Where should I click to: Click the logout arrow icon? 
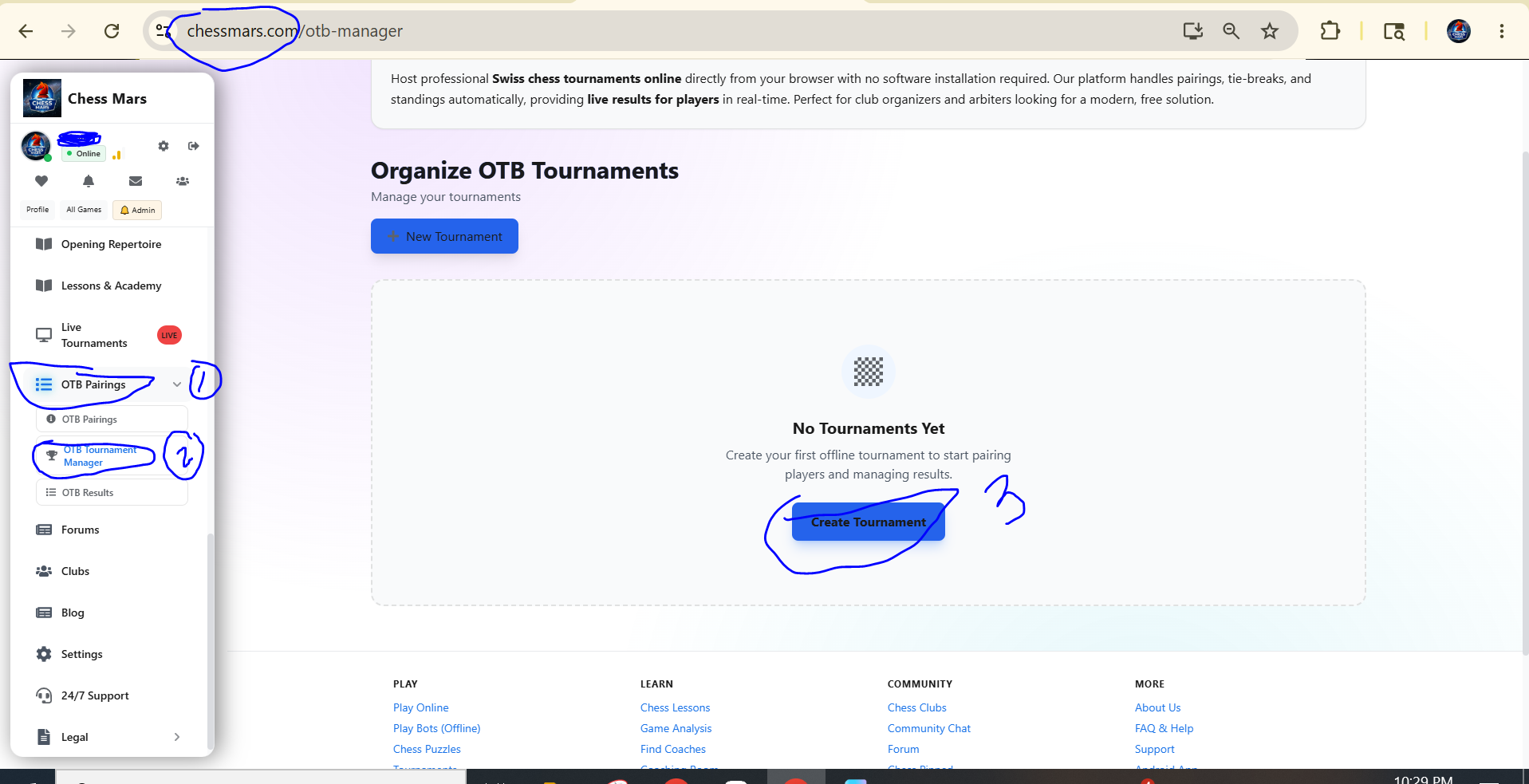coord(193,146)
